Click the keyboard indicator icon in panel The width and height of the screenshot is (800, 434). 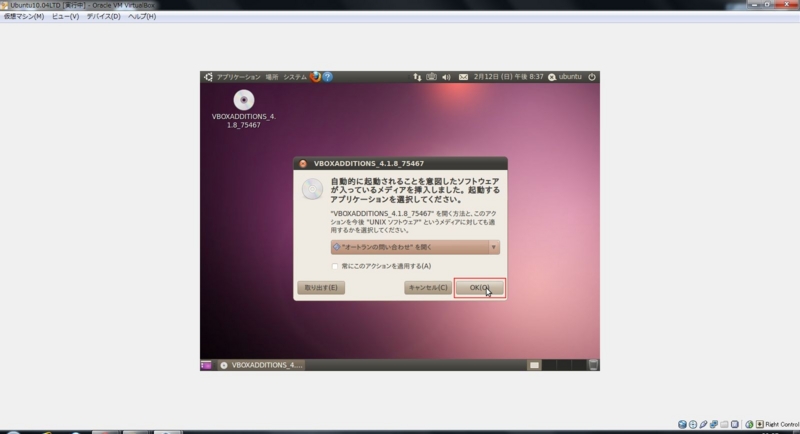(432, 77)
